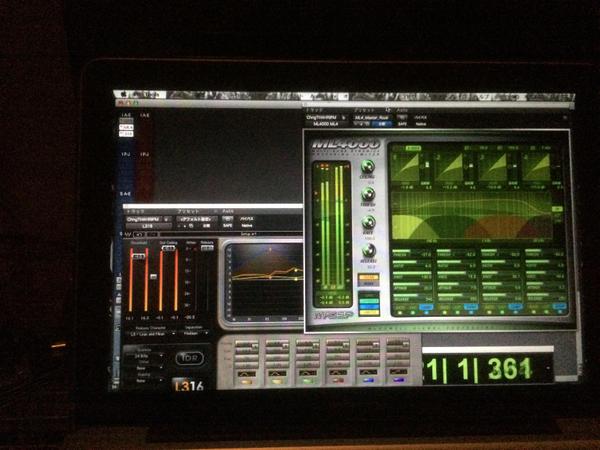Open the Release Character dropdown in L316

point(152,334)
